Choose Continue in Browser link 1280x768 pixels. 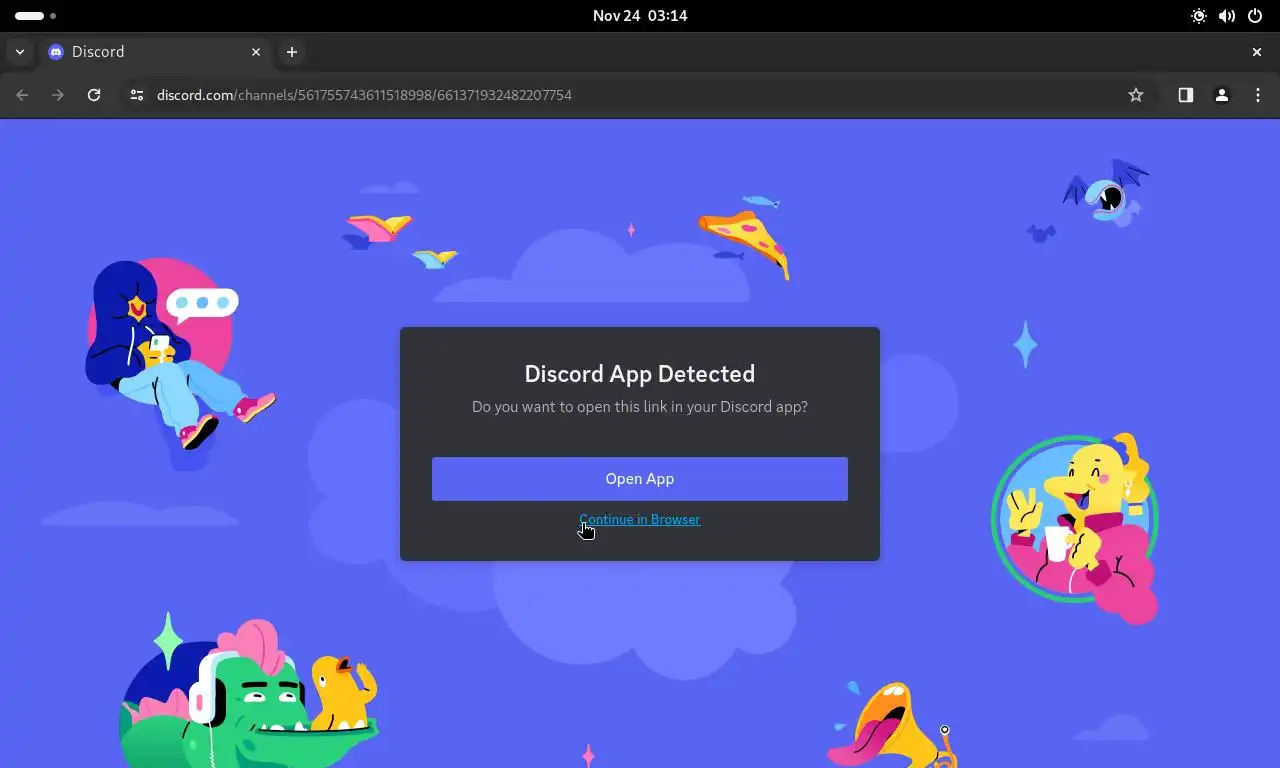[x=640, y=519]
